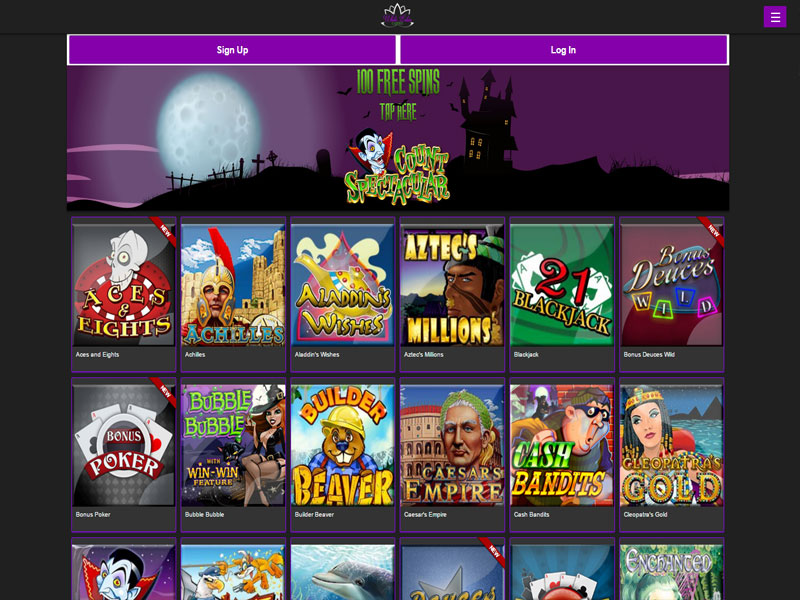Select the Aladdin's Wishes game icon
The width and height of the screenshot is (800, 600).
click(343, 294)
